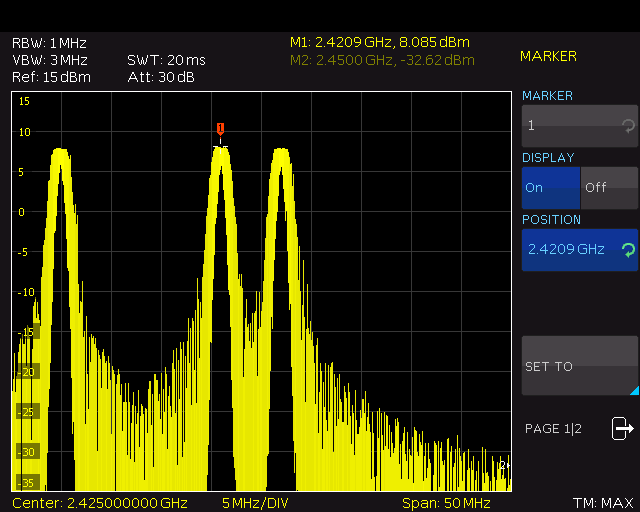The width and height of the screenshot is (640, 512).
Task: Click SWT: 20 ms setting
Action: [167, 60]
